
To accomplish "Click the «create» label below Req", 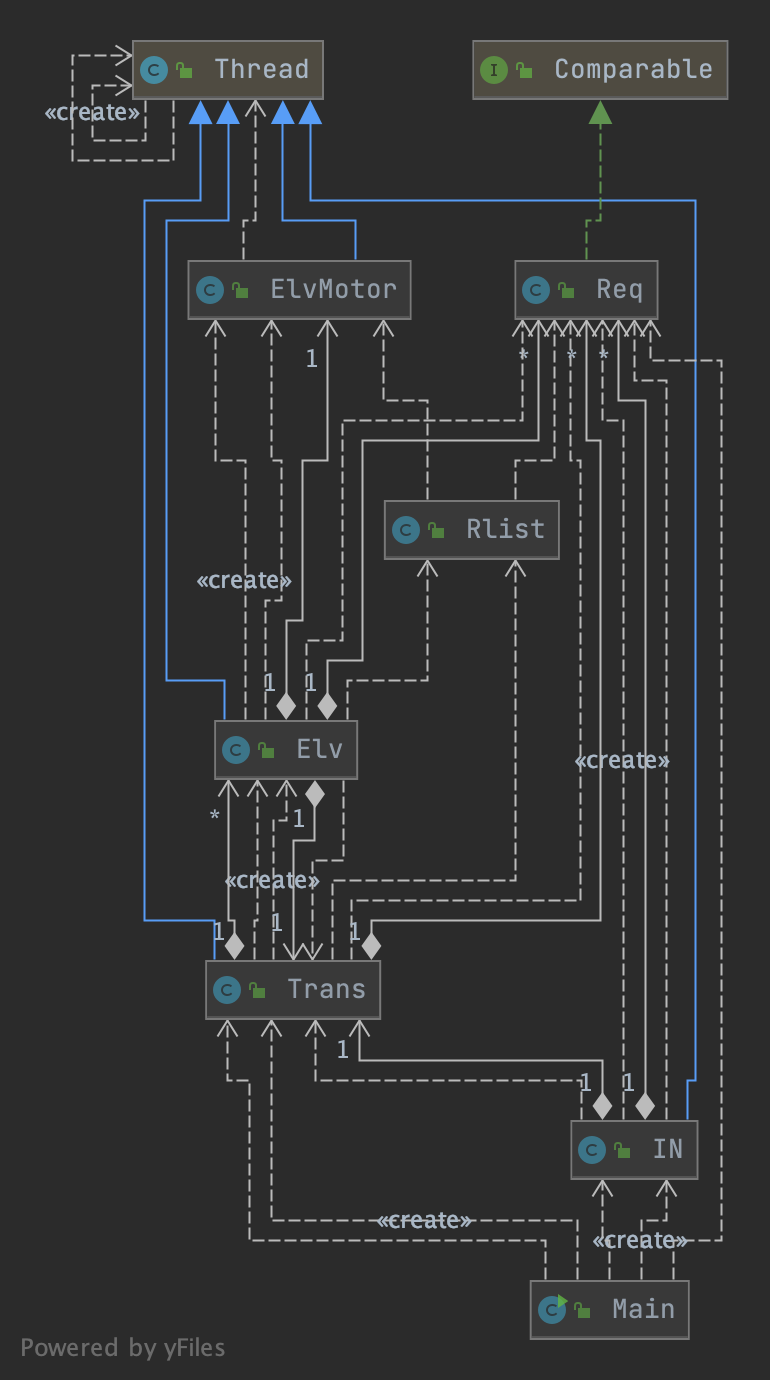I will point(621,760).
